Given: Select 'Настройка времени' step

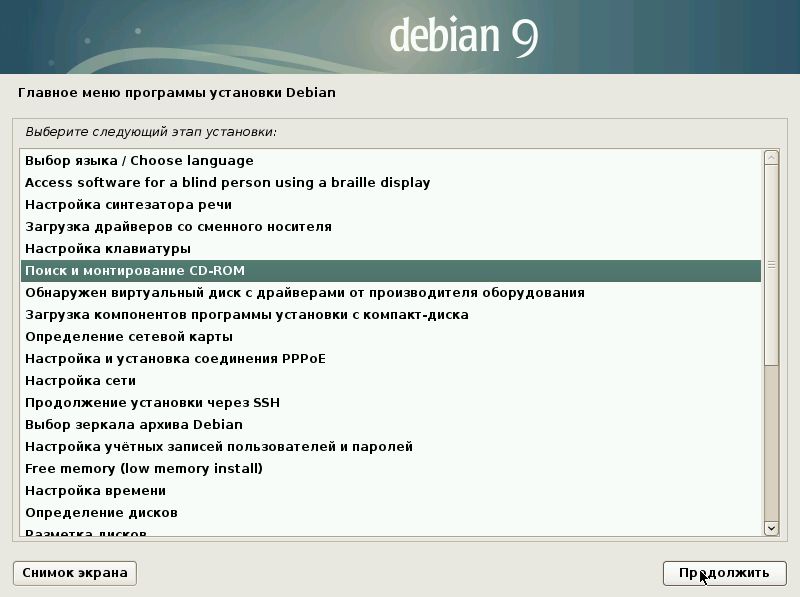Looking at the screenshot, I should coord(391,490).
